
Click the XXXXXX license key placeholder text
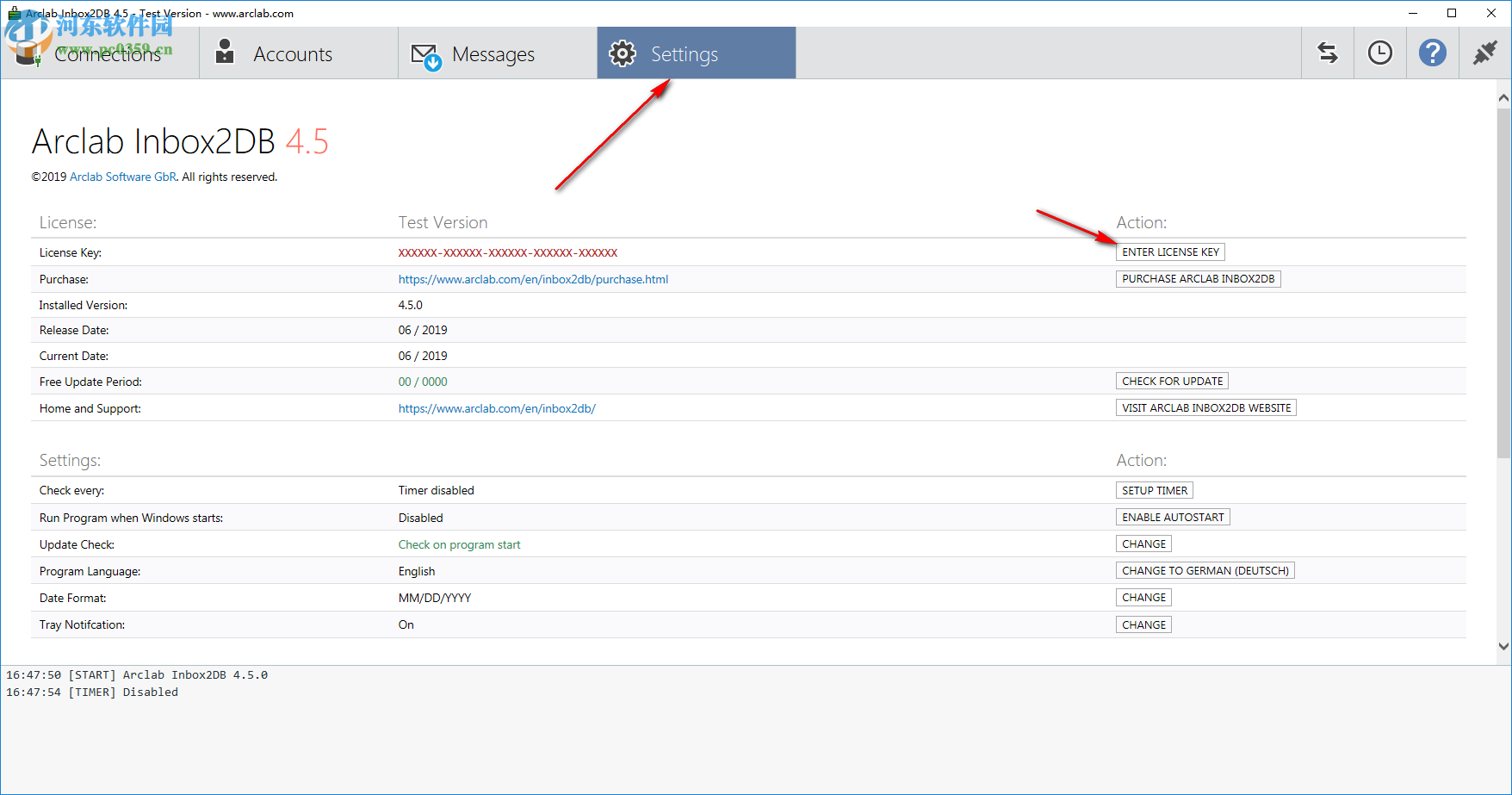[x=508, y=252]
